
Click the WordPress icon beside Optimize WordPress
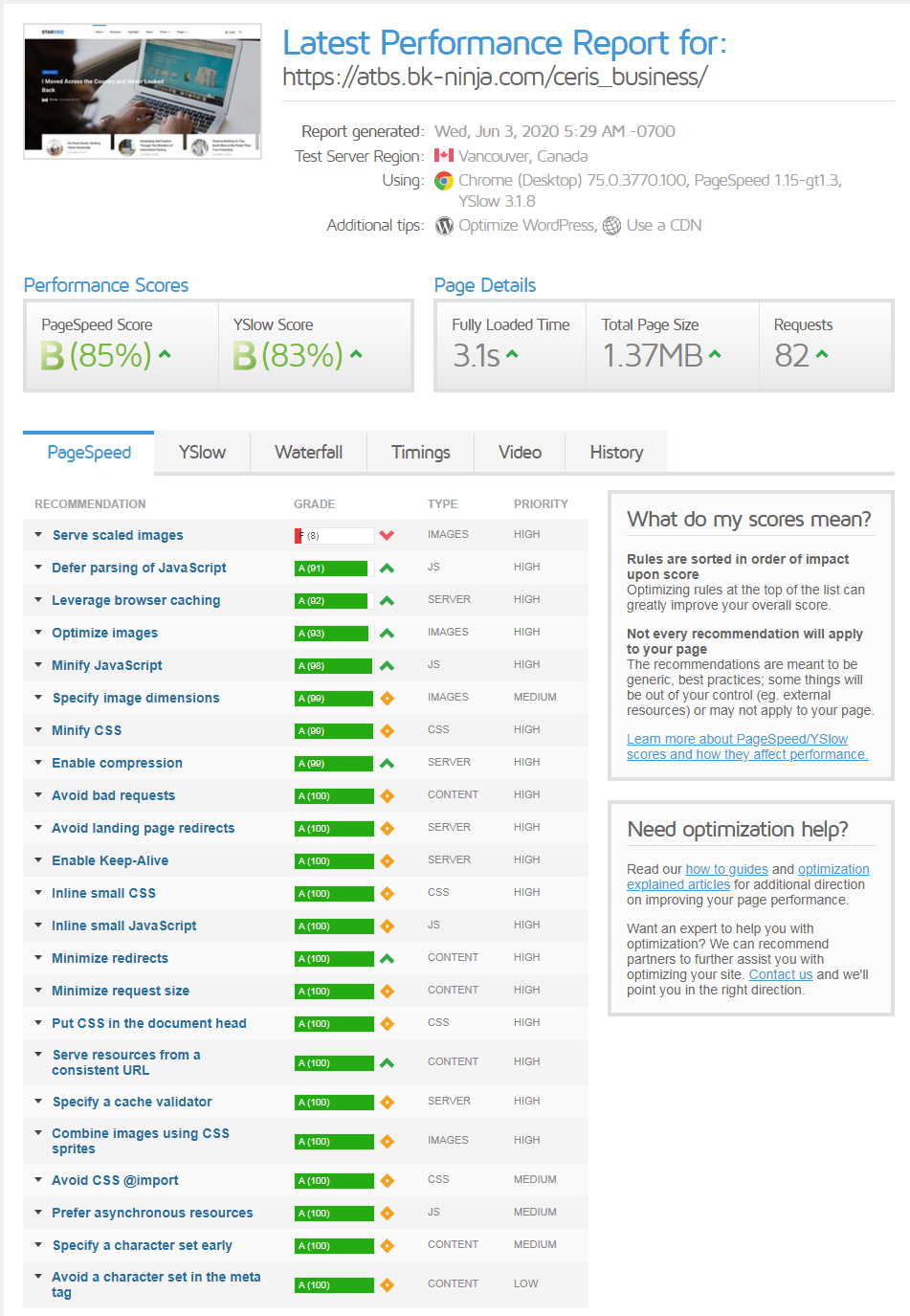coord(444,226)
